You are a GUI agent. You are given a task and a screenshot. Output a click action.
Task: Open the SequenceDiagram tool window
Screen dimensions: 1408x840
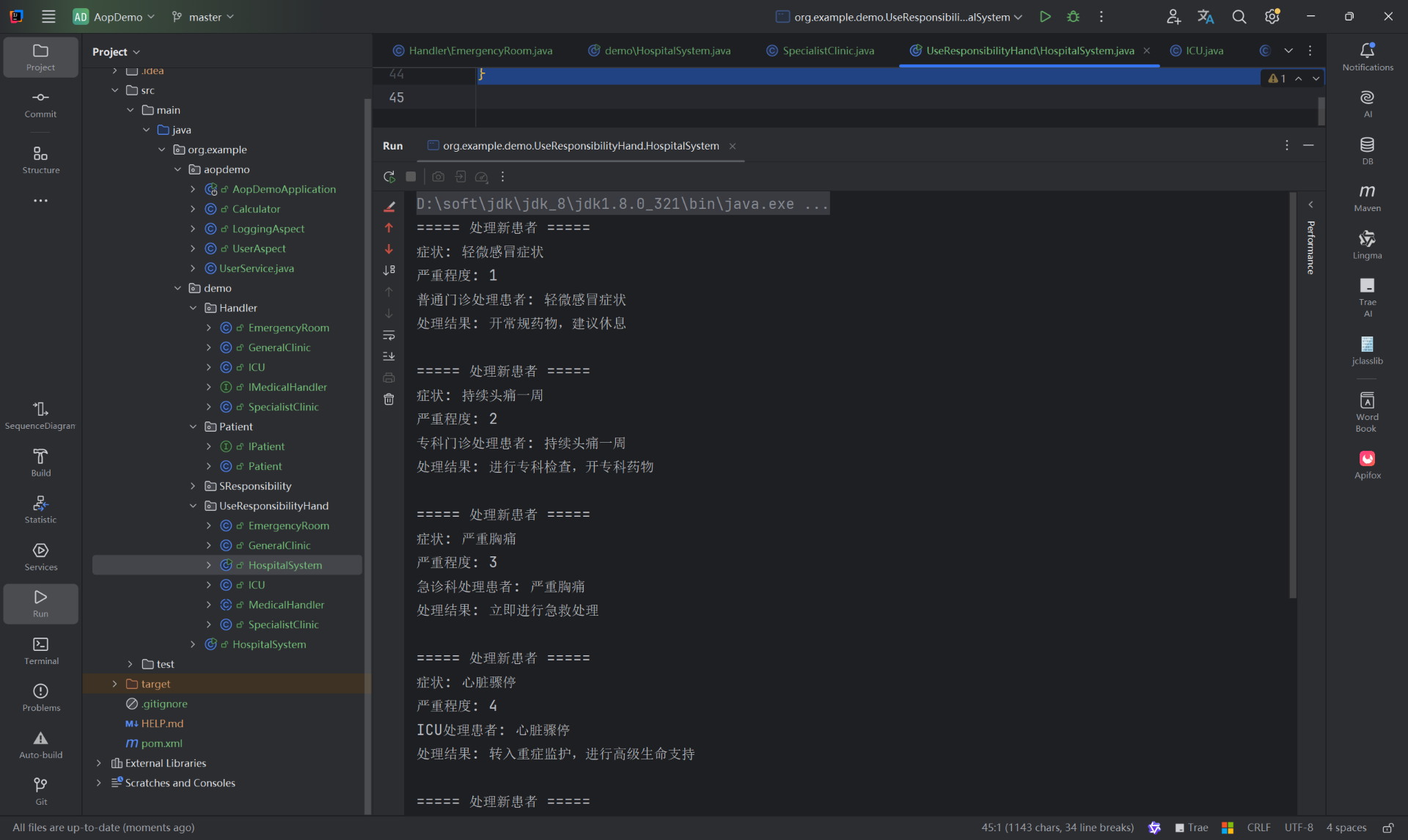40,415
